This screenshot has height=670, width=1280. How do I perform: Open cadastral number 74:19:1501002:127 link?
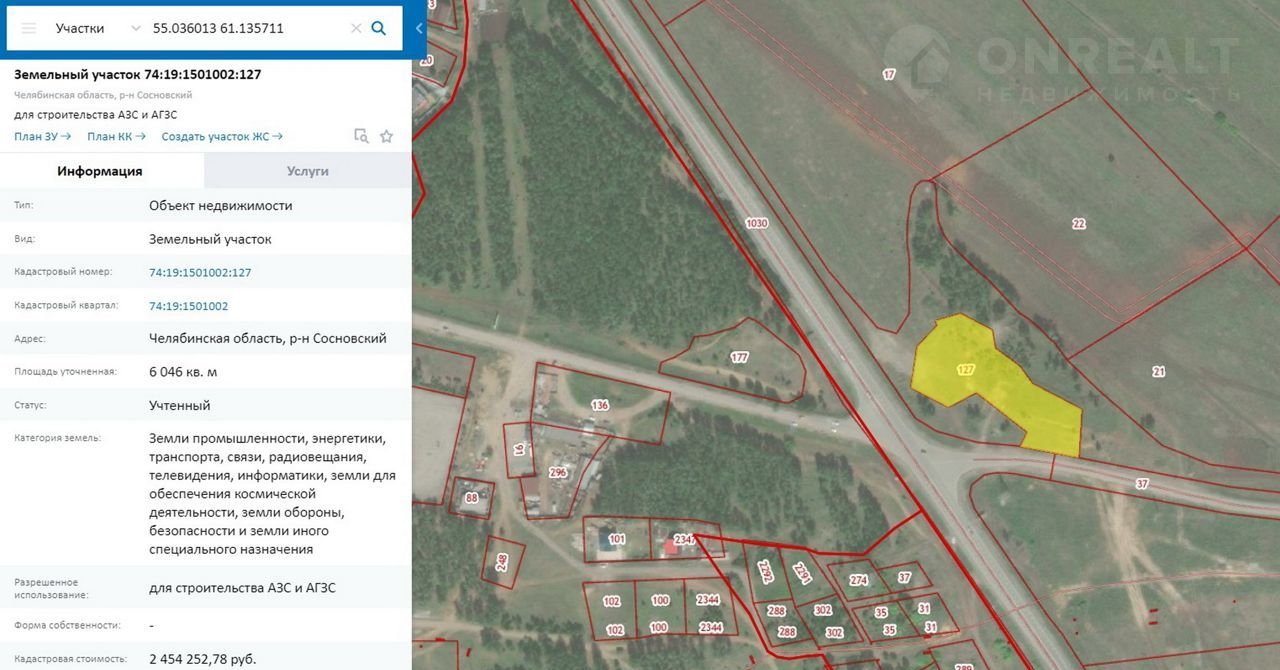click(200, 272)
